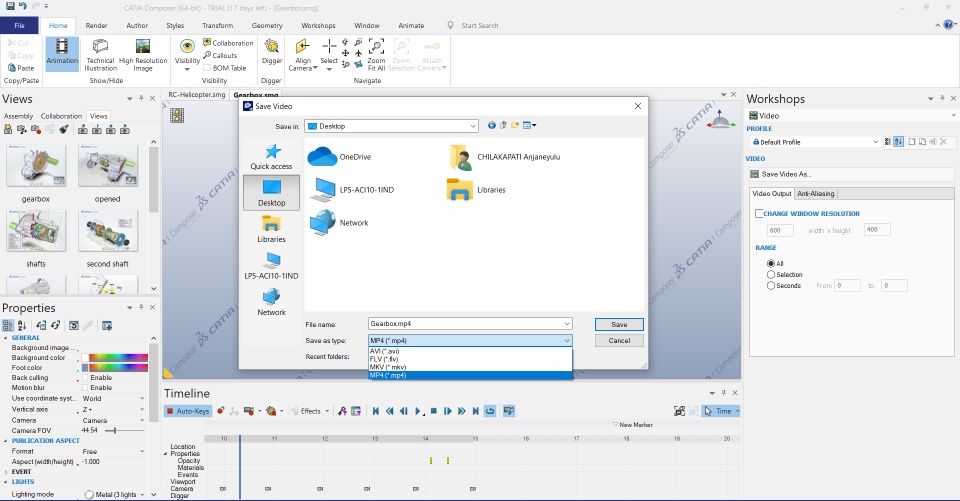
Task: Click the dialog View Menu icon
Action: pos(530,126)
